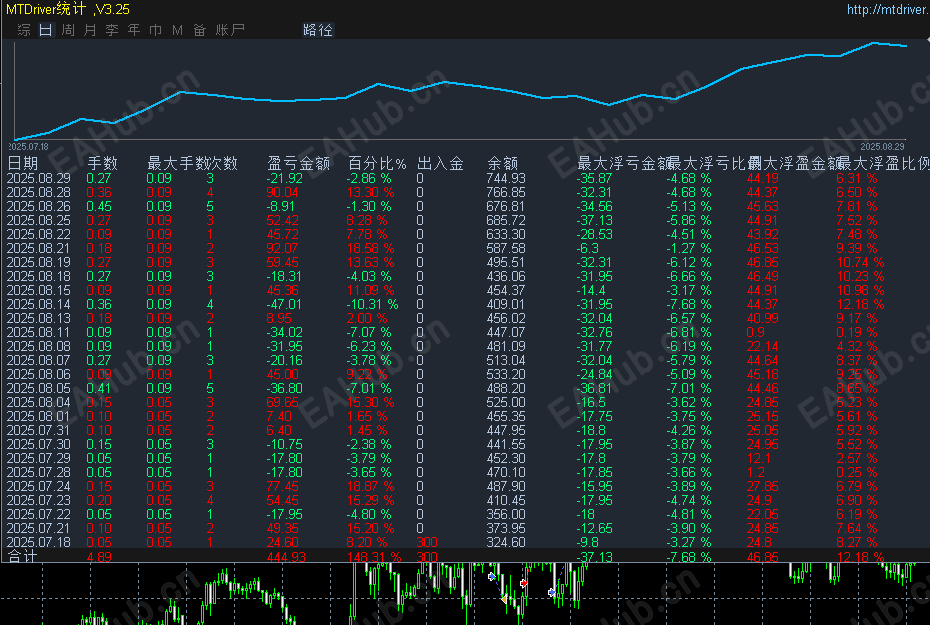Click the -34.02 loss value

pos(284,333)
